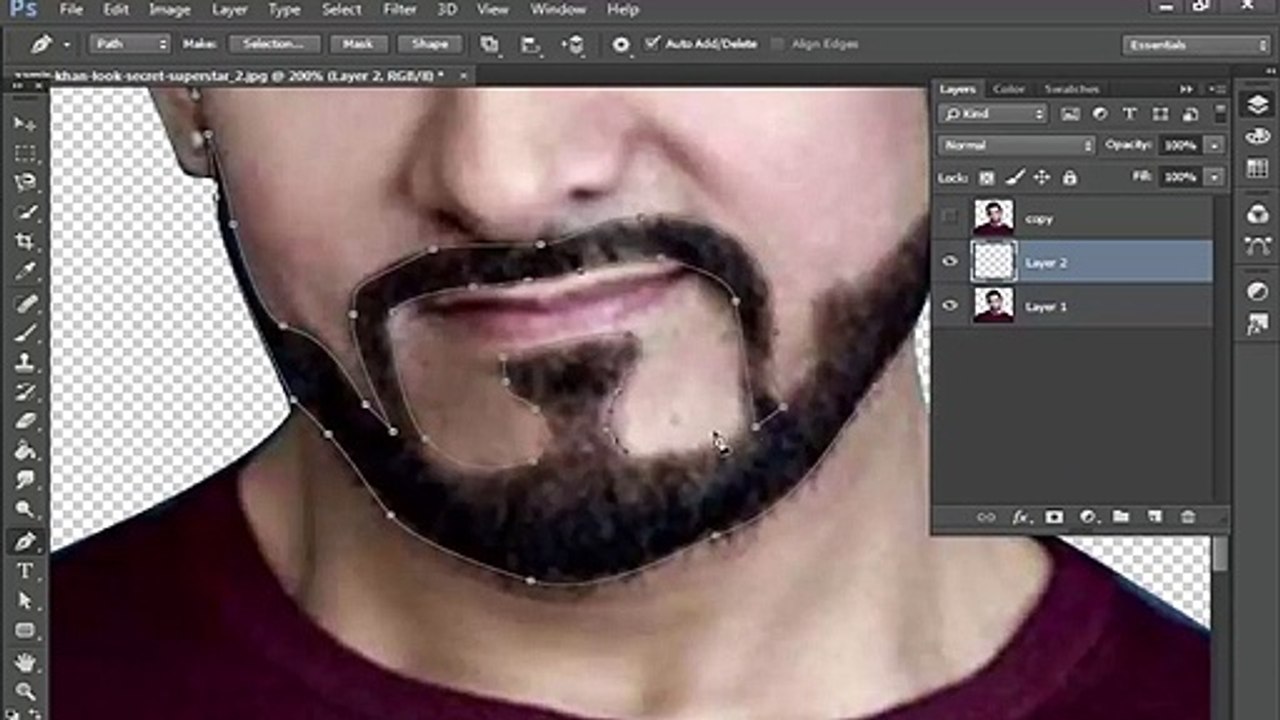The image size is (1280, 720).
Task: Filter layers by smart object icon
Action: pyautogui.click(x=1190, y=114)
